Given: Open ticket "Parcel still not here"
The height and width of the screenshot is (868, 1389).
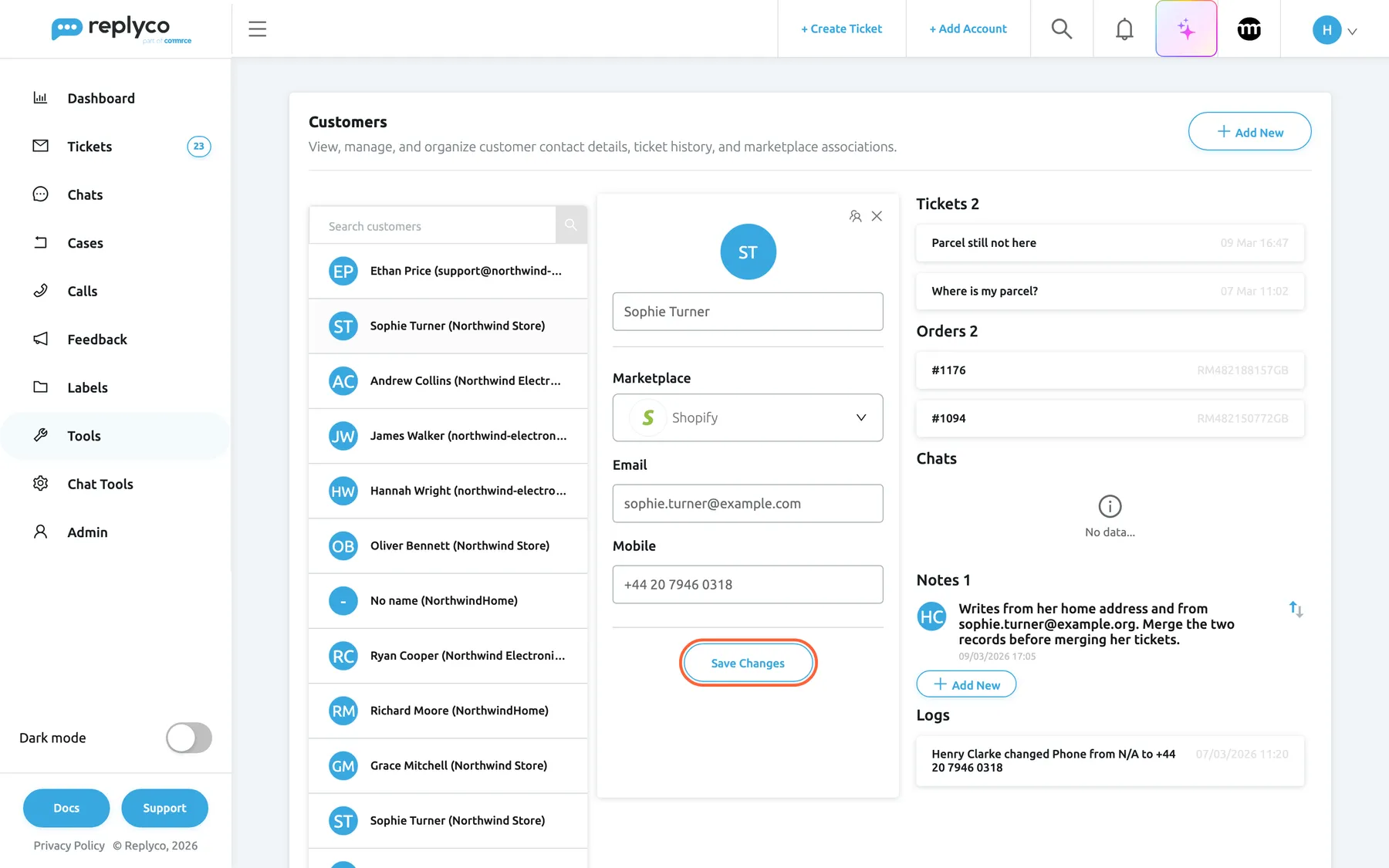Looking at the screenshot, I should (1110, 243).
